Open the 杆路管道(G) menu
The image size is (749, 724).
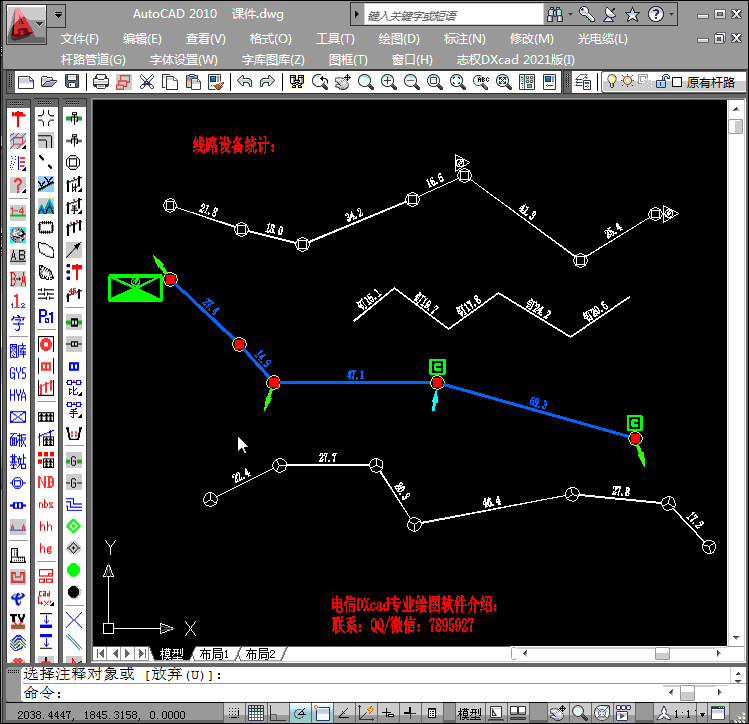pyautogui.click(x=93, y=59)
